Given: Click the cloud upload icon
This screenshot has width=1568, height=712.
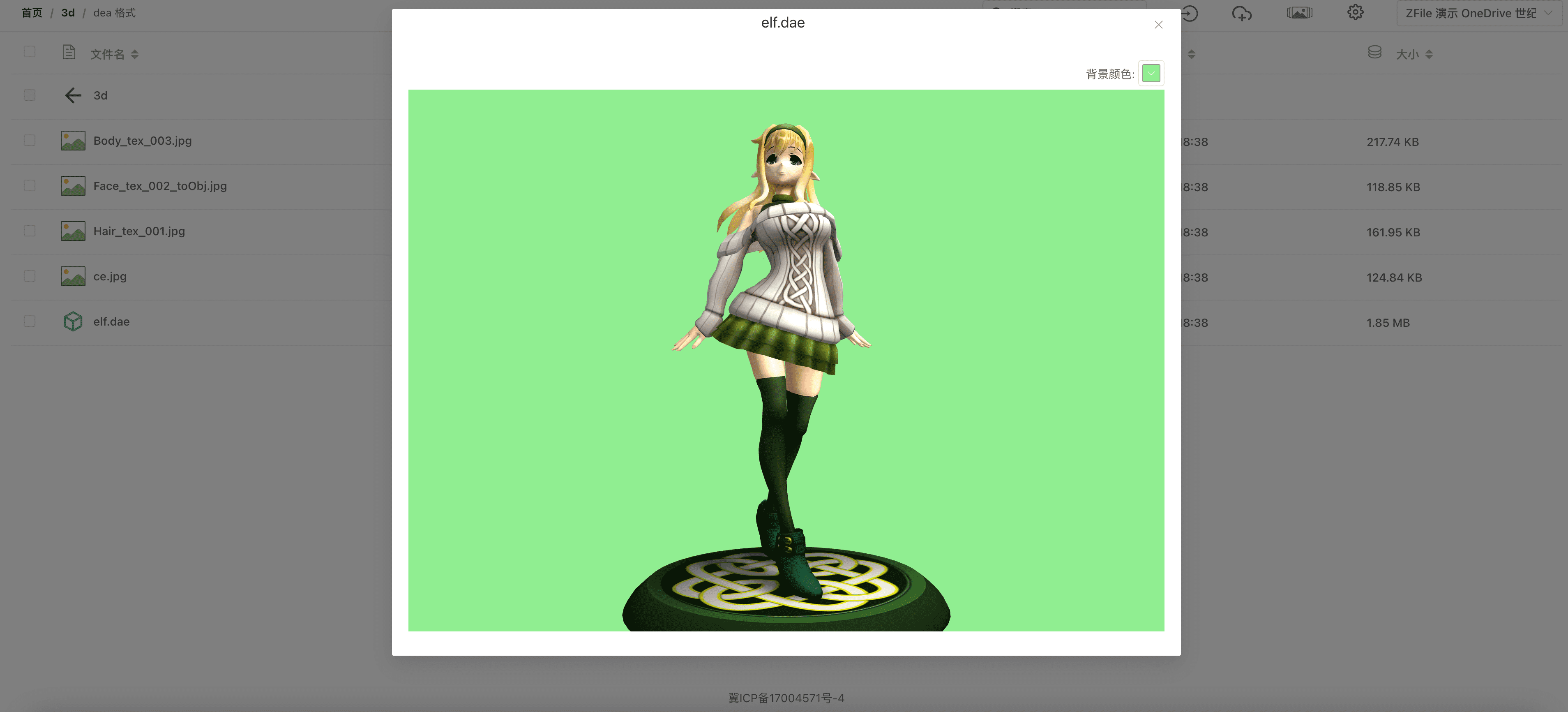Looking at the screenshot, I should pos(1242,14).
